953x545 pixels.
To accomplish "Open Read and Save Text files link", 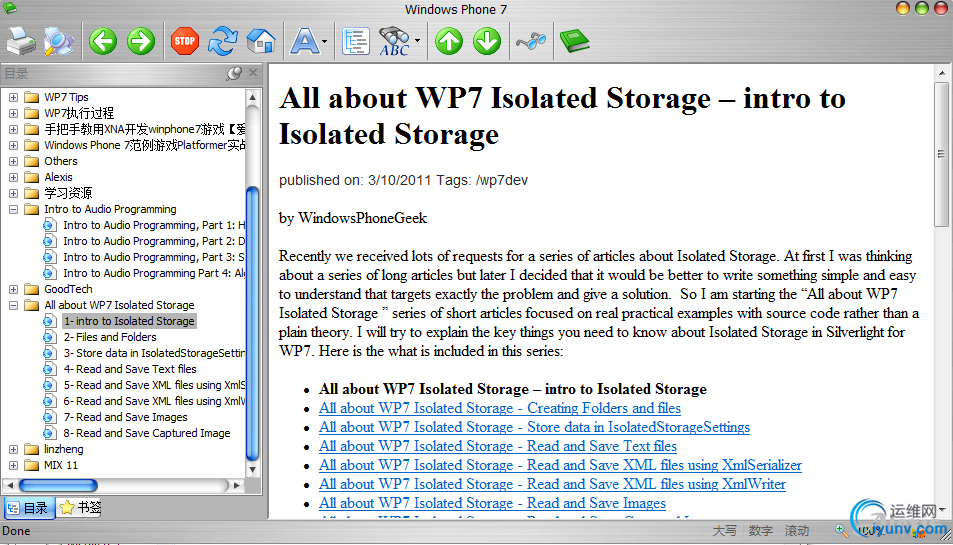I will [498, 446].
